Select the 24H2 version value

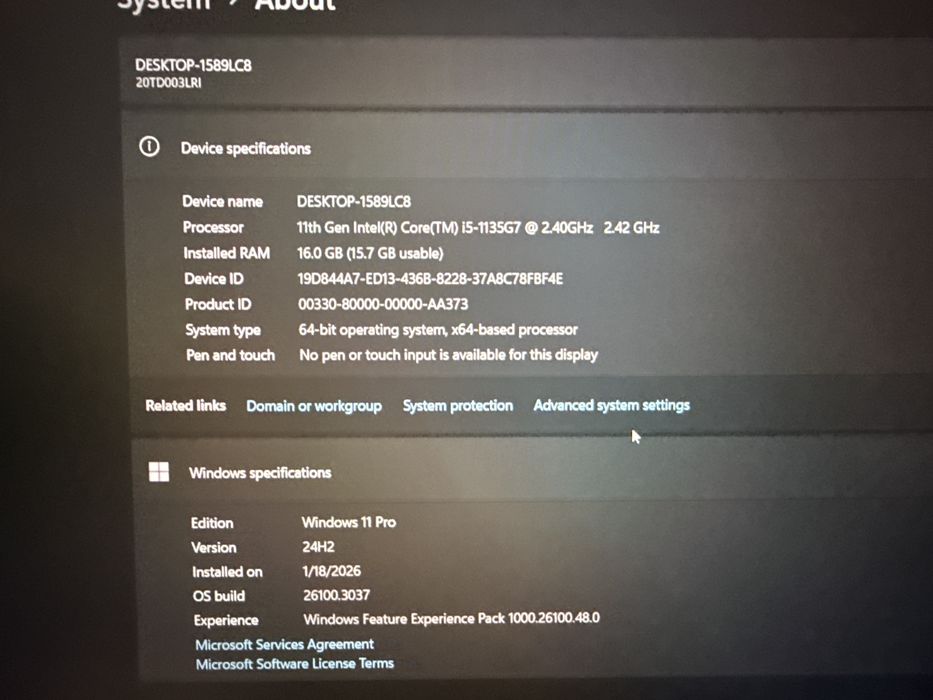[318, 546]
